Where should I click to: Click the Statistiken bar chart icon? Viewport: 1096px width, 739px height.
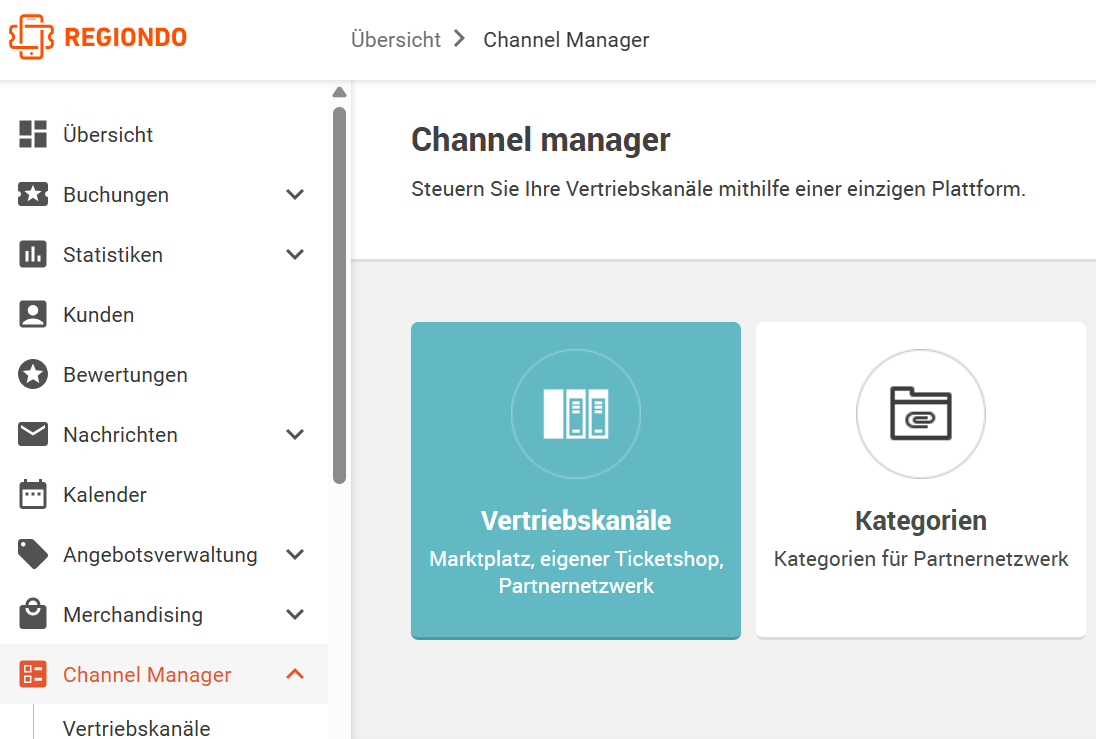pyautogui.click(x=33, y=254)
